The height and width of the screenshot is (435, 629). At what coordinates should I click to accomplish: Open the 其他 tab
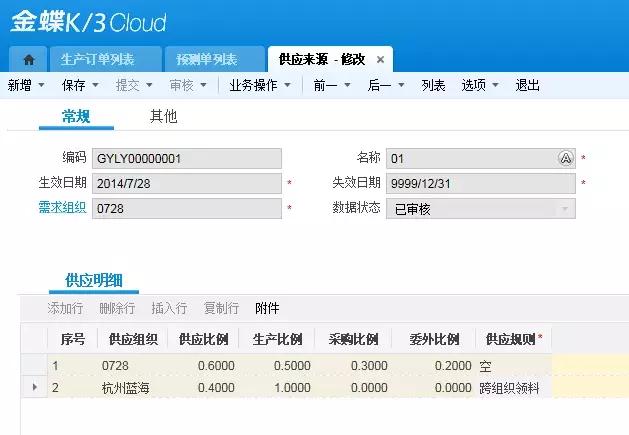163,116
